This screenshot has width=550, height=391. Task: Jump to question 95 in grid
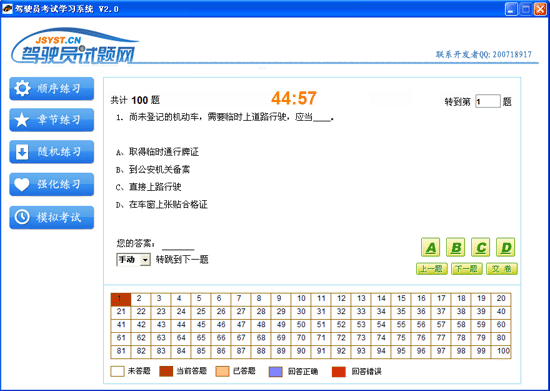click(x=401, y=352)
